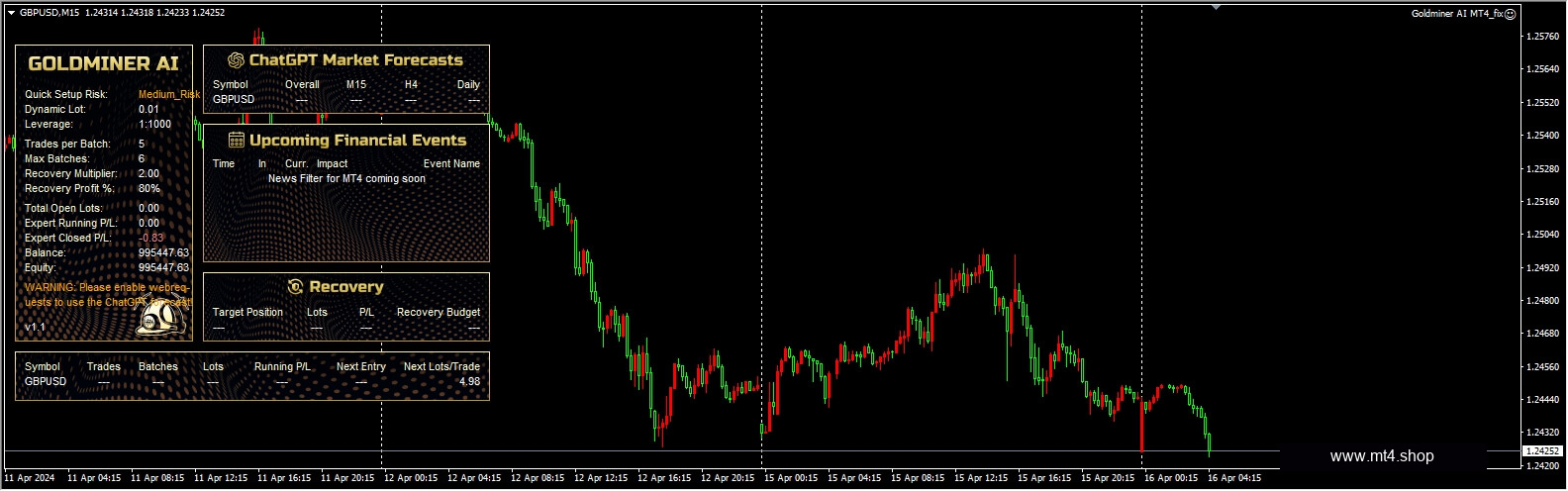Open the chart menu triangle beside GBPUSD,M15
This screenshot has width=1568, height=491.
coord(11,13)
